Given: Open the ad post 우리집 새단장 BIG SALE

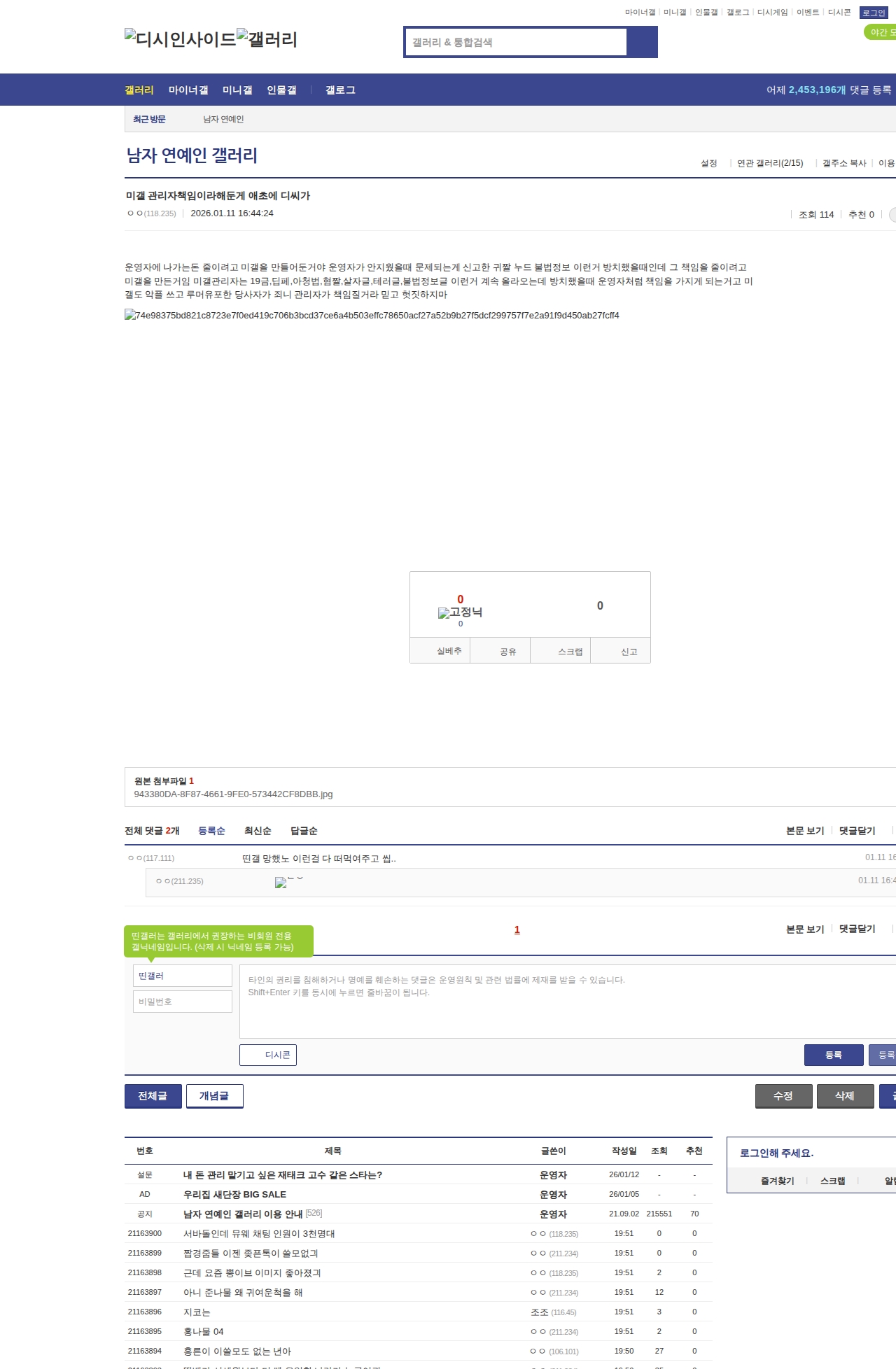Looking at the screenshot, I should 234,1195.
